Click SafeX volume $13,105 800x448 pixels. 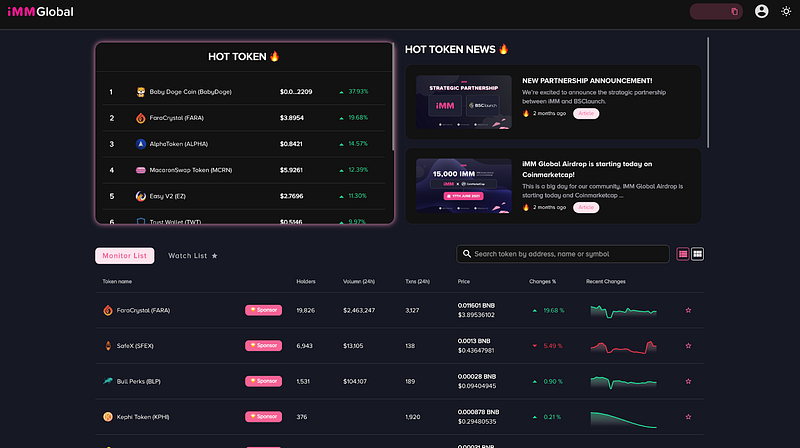(353, 346)
